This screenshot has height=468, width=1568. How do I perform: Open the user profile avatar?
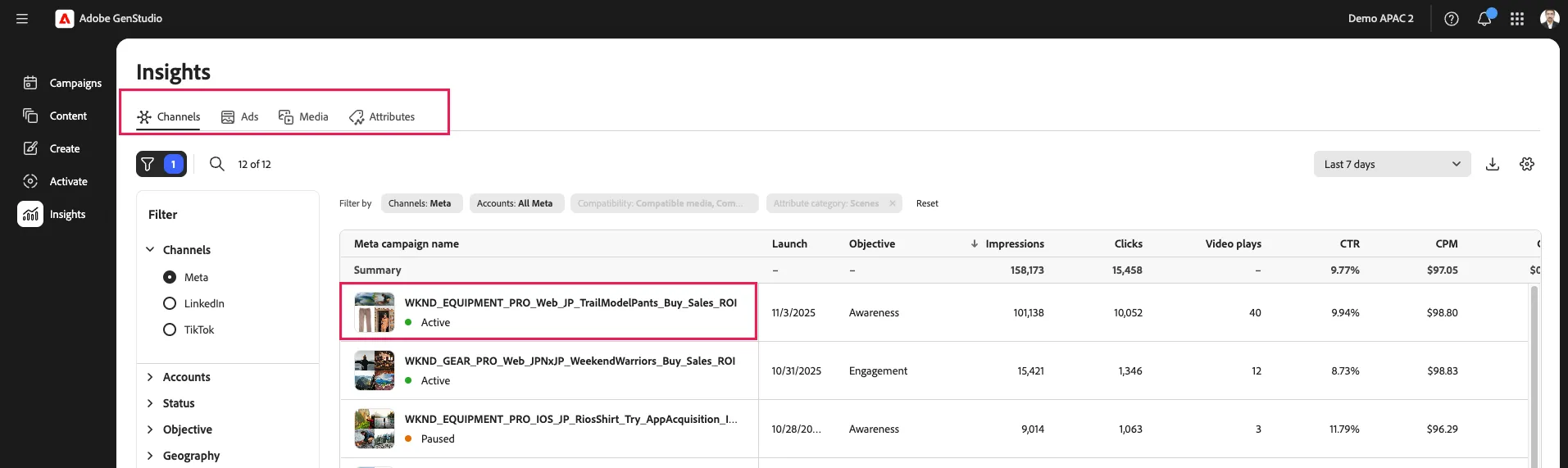click(x=1549, y=18)
